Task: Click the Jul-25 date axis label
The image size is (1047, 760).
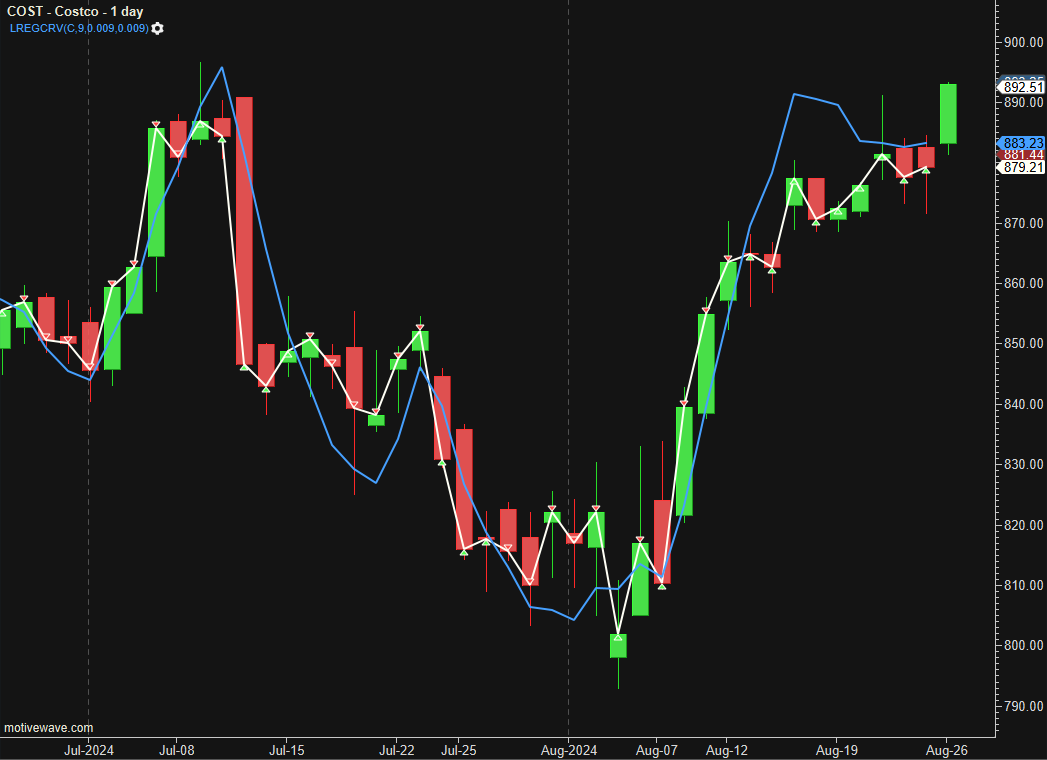Action: point(459,750)
